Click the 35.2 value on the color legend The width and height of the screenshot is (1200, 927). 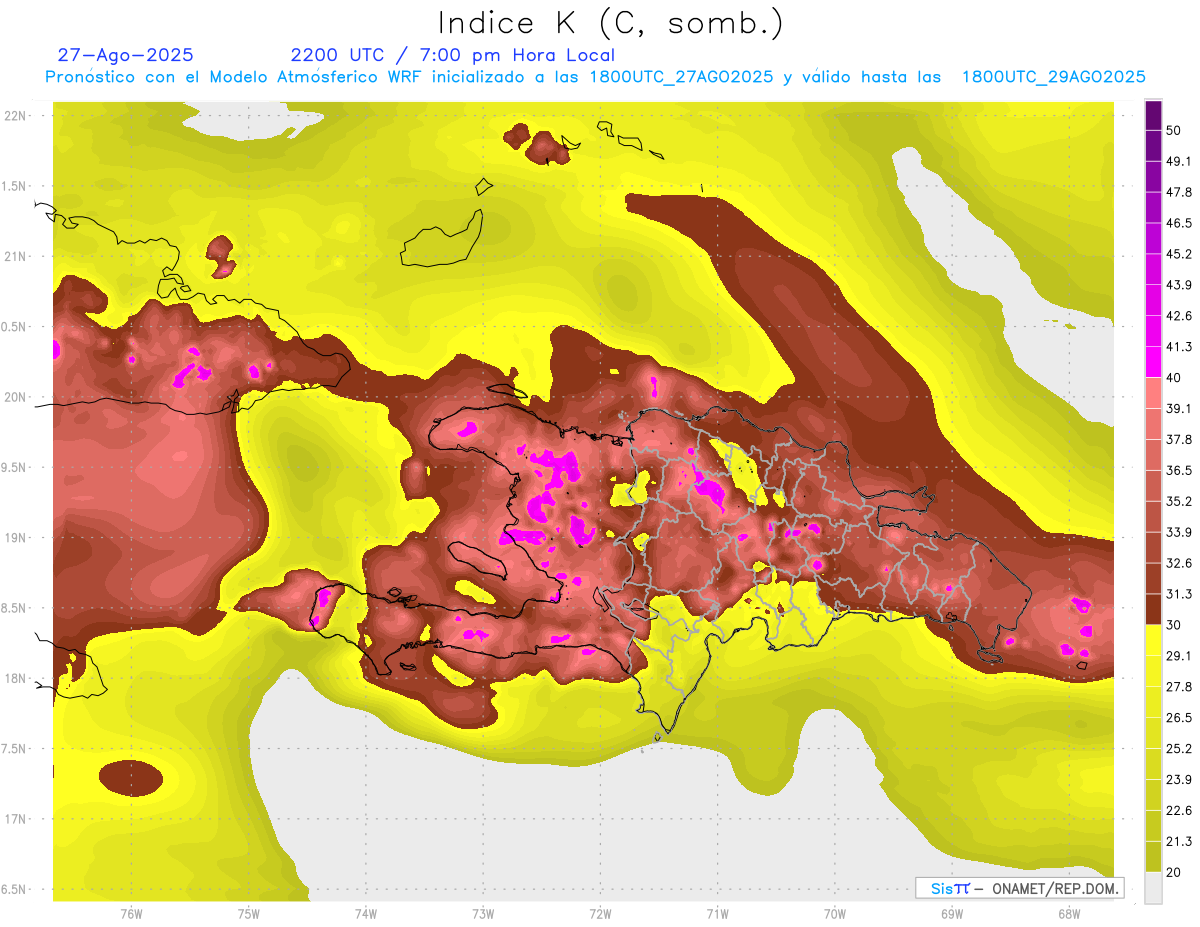[x=1180, y=501]
